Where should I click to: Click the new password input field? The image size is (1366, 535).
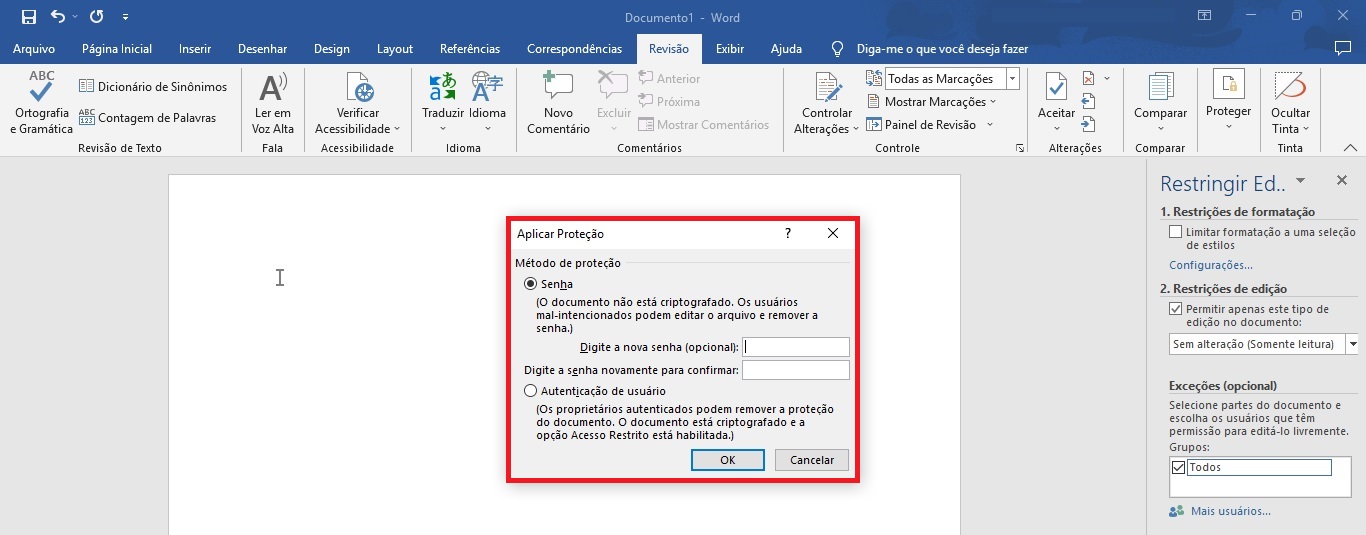click(796, 347)
